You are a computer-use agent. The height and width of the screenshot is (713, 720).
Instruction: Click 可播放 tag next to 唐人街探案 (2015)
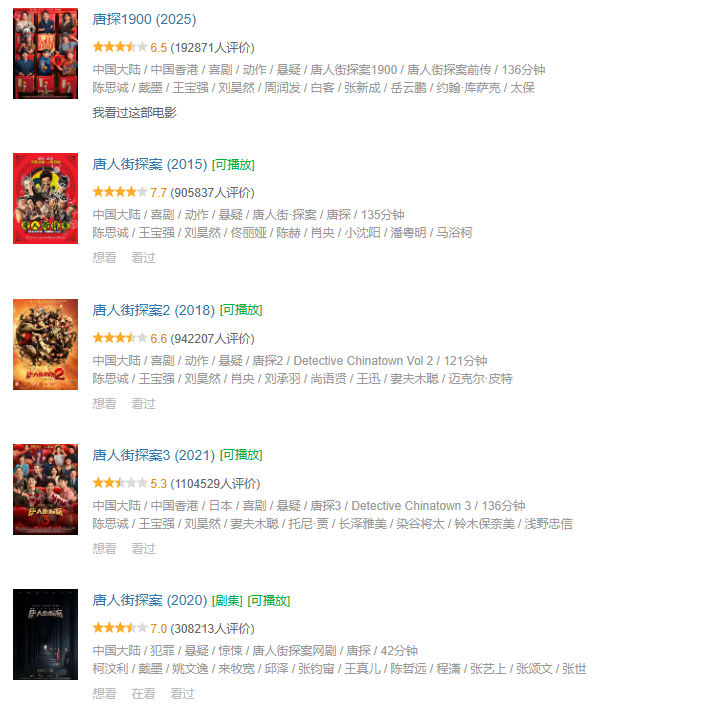pyautogui.click(x=233, y=165)
